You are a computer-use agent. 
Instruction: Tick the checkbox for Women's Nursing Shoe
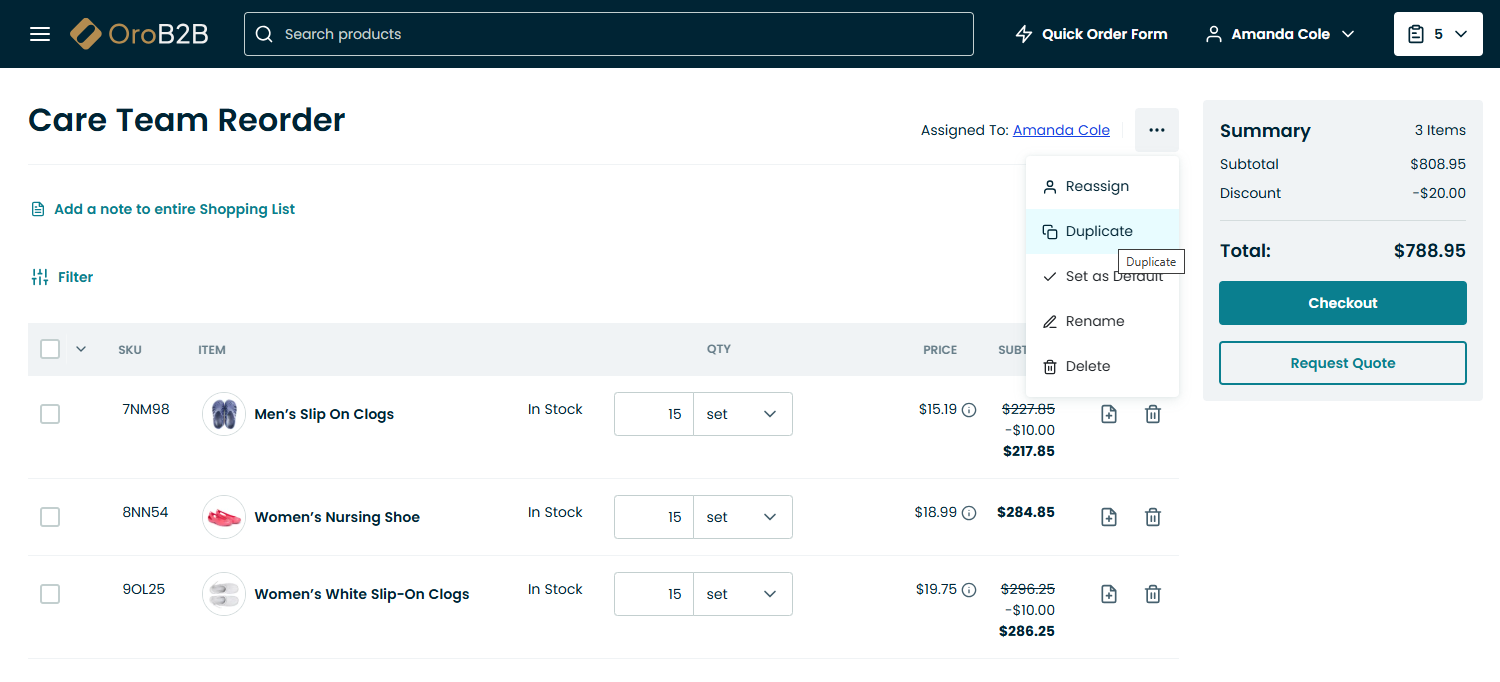click(x=50, y=517)
